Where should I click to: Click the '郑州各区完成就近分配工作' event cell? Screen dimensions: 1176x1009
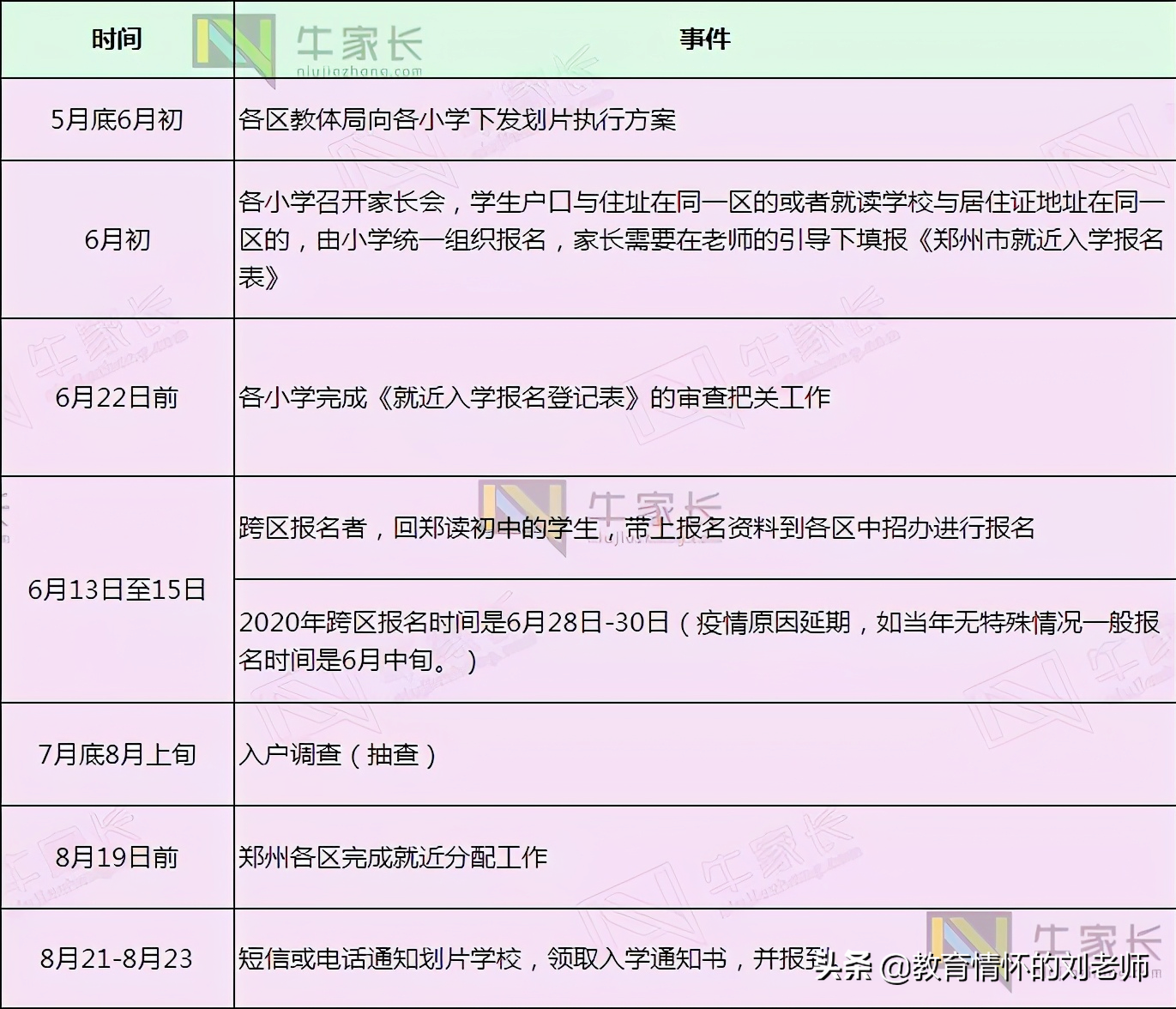coord(705,857)
